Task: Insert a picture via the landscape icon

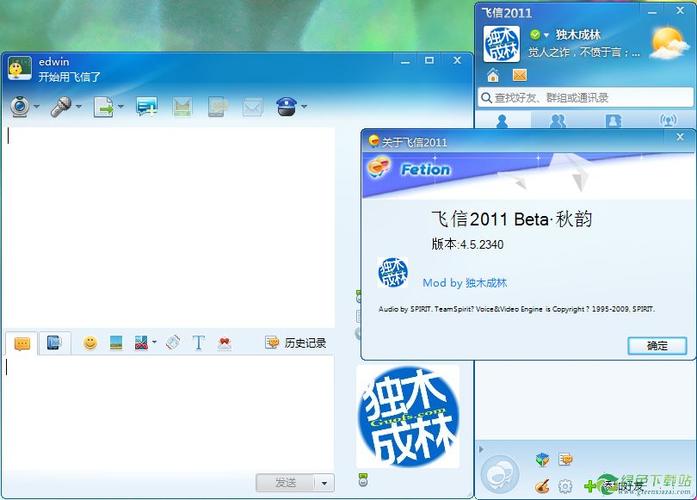Action: coord(116,343)
